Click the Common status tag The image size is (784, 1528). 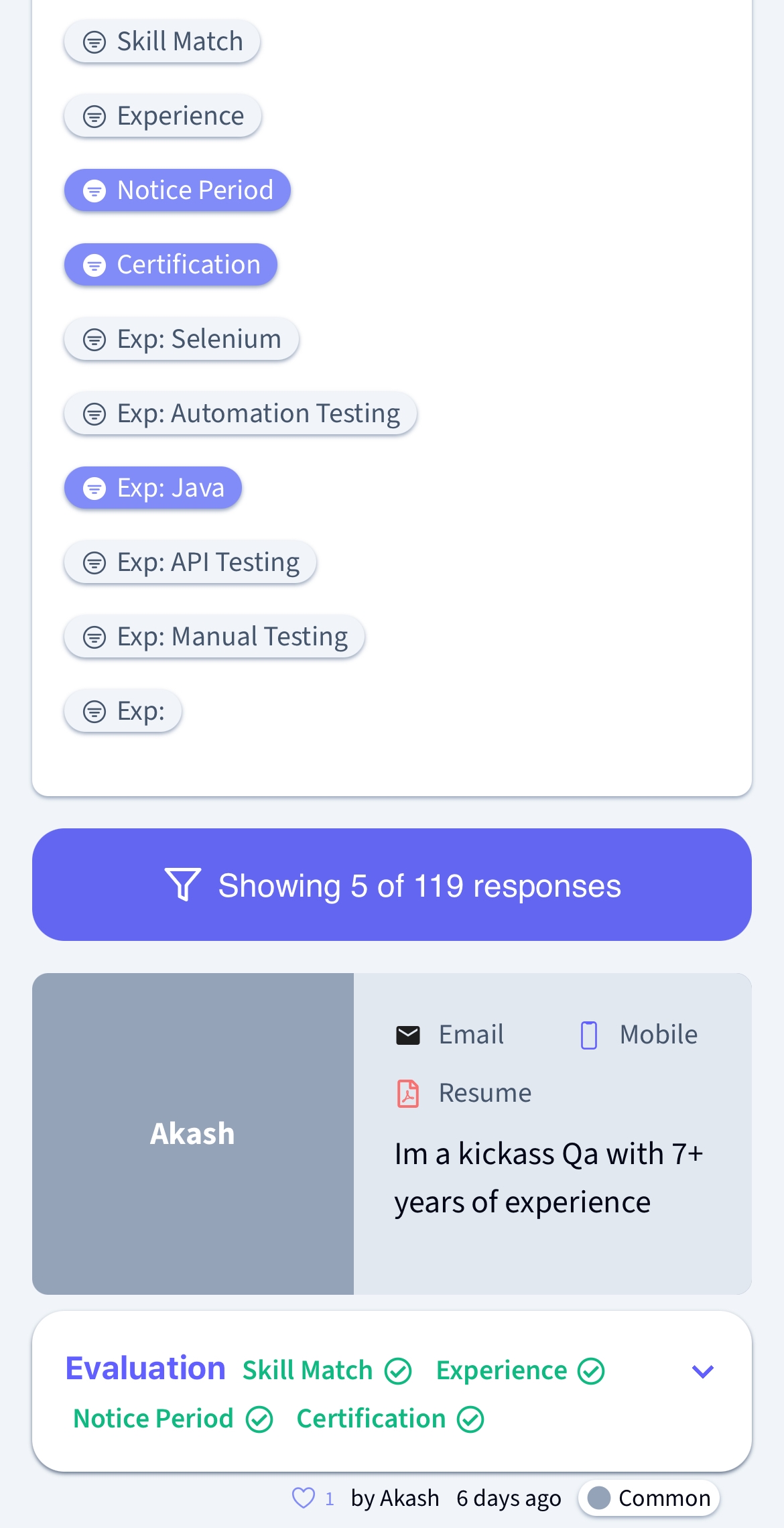click(649, 1498)
